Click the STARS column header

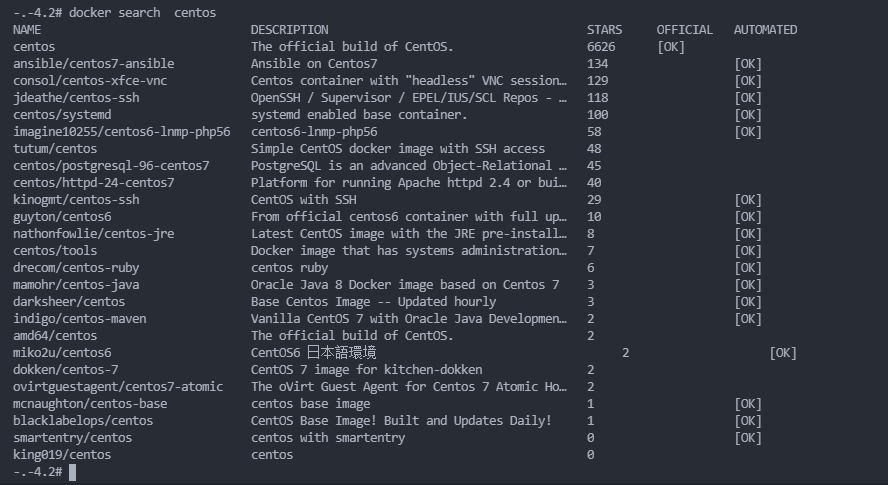coord(604,30)
